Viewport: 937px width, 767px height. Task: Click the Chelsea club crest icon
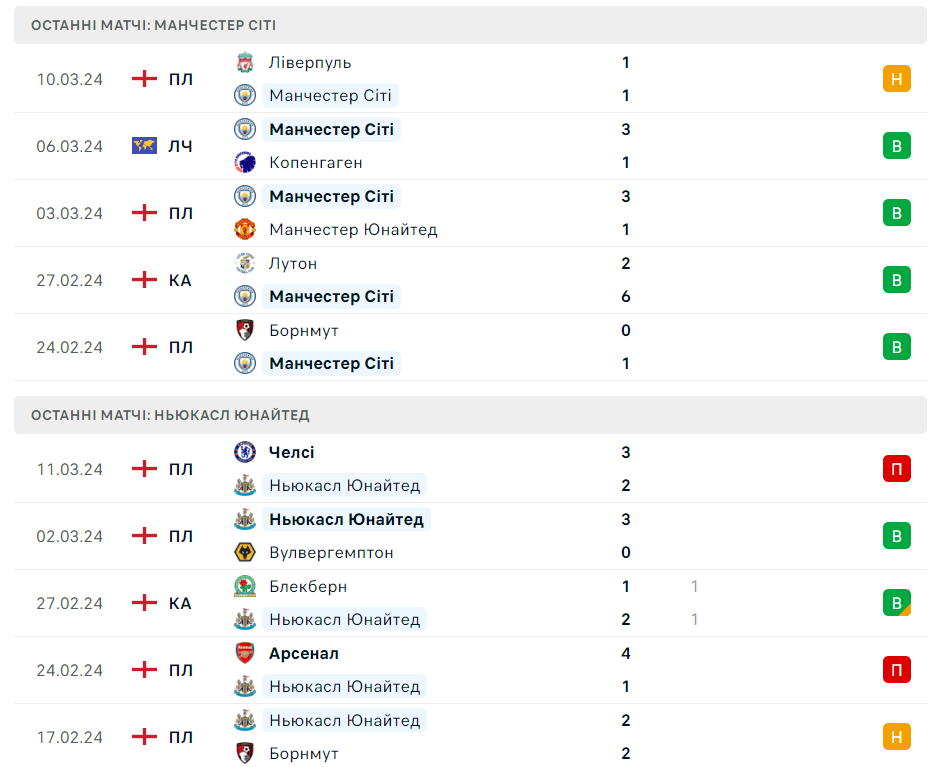245,452
